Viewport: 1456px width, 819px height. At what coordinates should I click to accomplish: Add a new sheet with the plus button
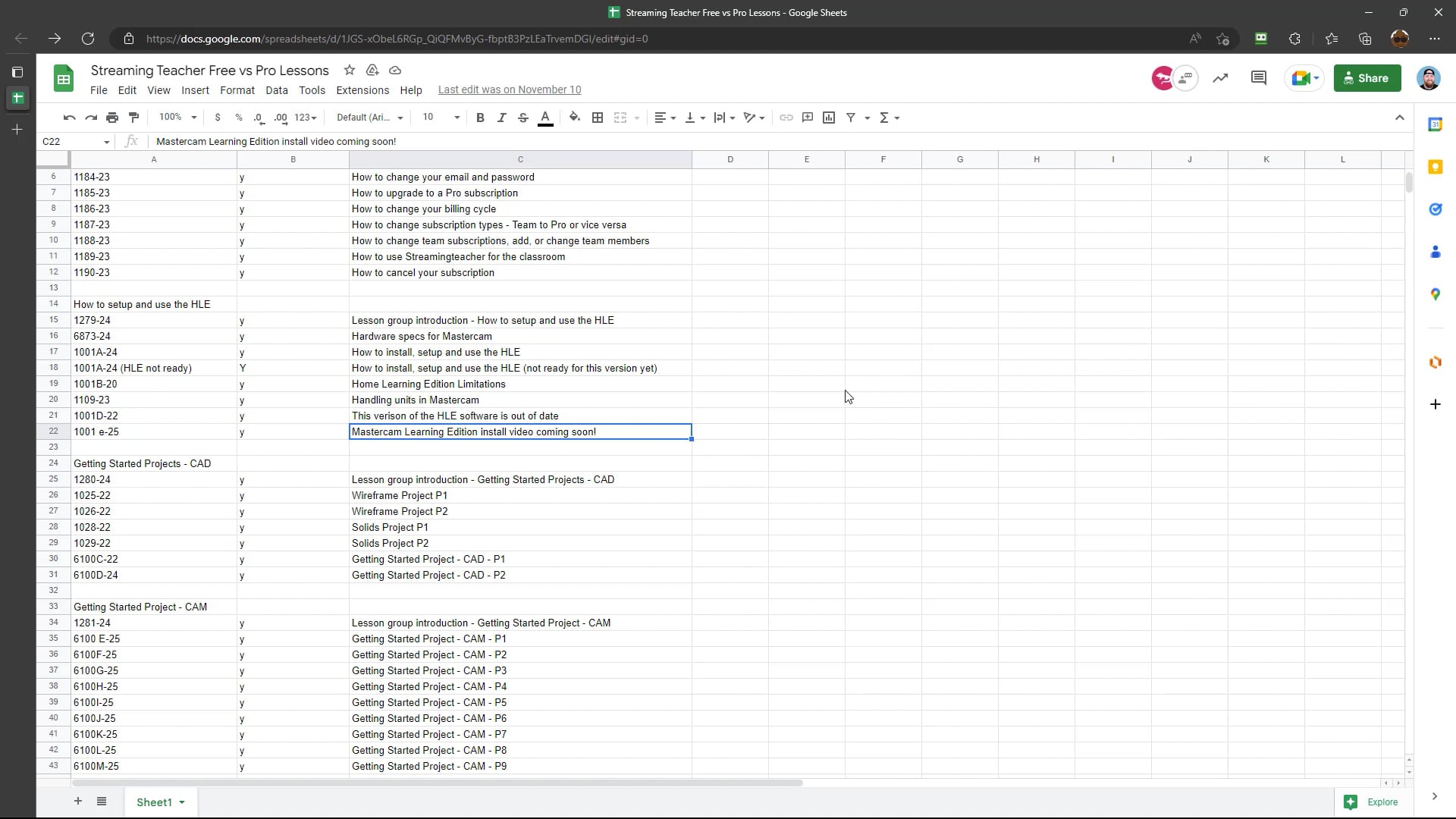pos(77,802)
